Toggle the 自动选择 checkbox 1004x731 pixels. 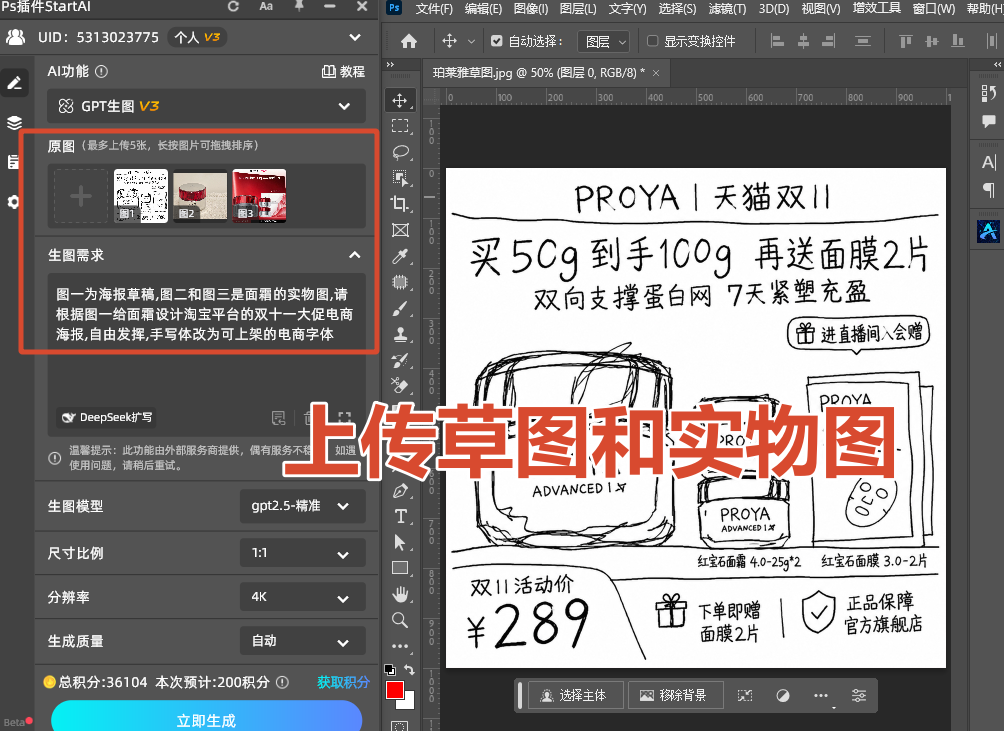(x=496, y=41)
